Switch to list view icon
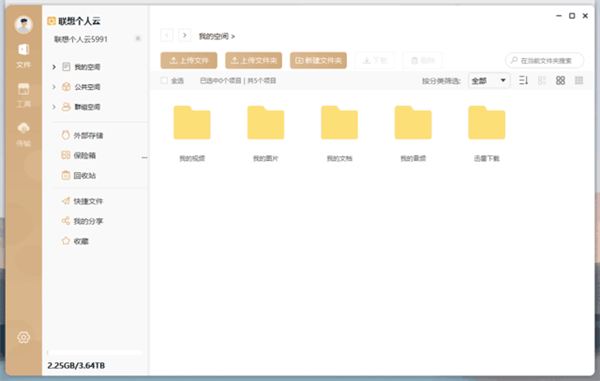Viewport: 600px width, 381px height. (x=542, y=80)
